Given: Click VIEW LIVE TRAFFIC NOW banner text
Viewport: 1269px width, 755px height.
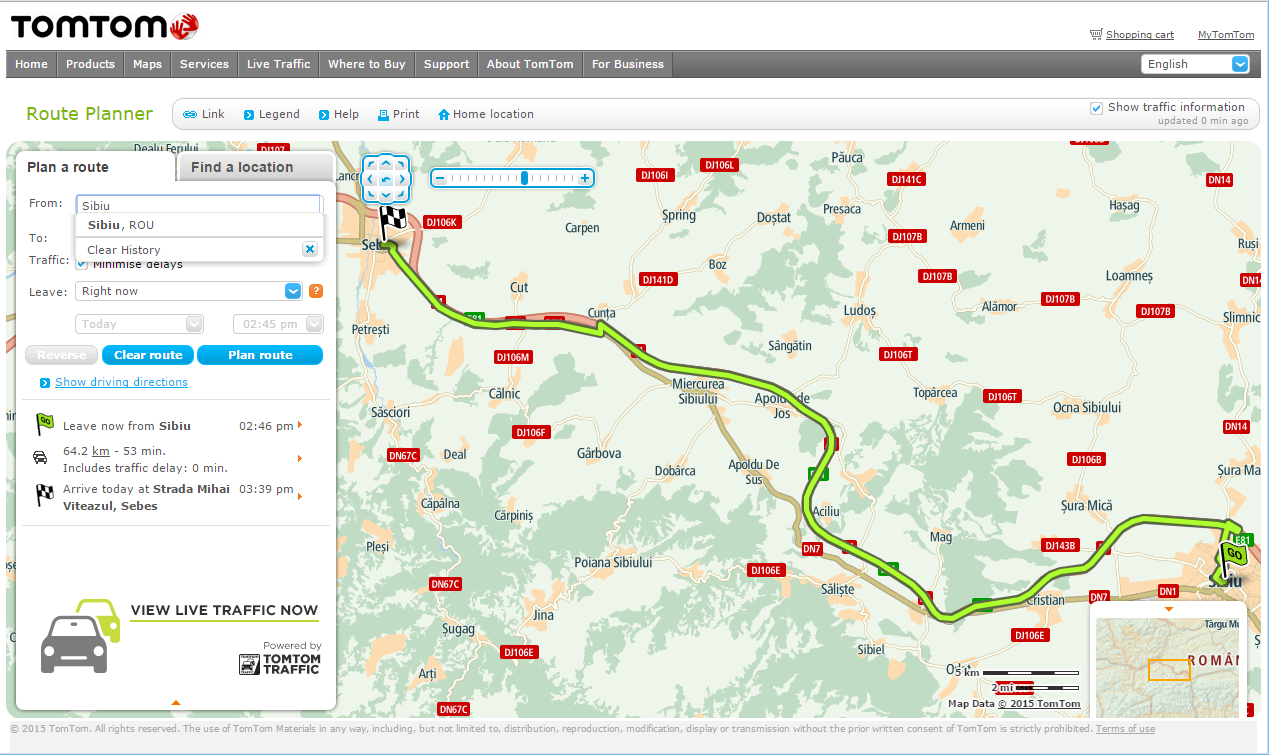Looking at the screenshot, I should point(224,610).
